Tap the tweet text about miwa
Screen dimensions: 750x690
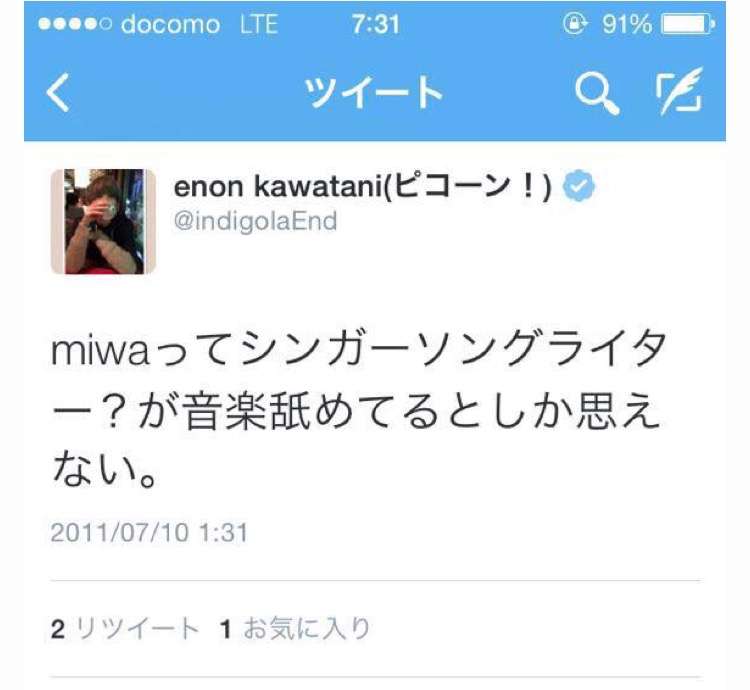(x=358, y=409)
